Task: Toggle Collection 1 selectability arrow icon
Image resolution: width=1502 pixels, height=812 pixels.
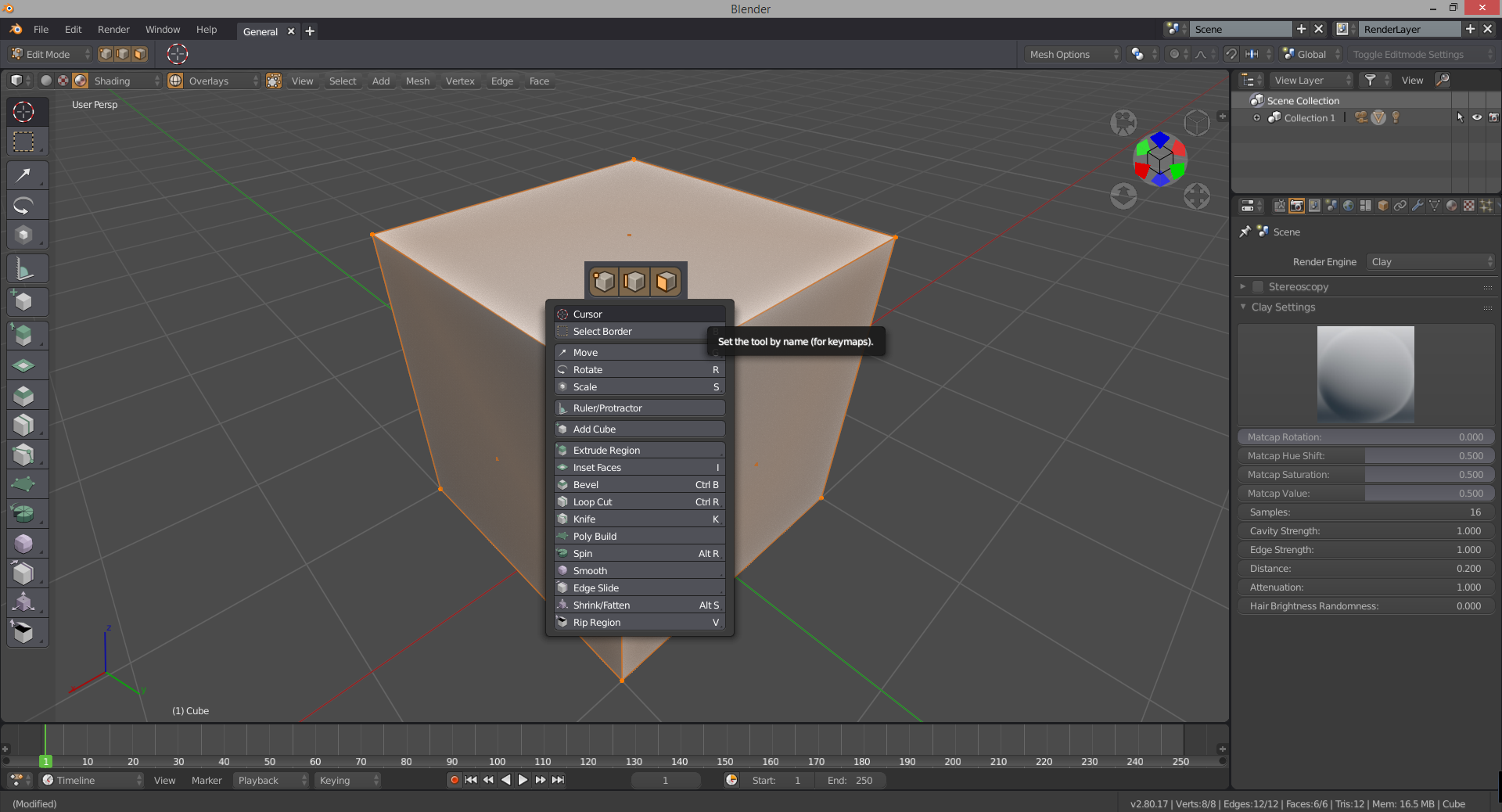Action: 1460,117
